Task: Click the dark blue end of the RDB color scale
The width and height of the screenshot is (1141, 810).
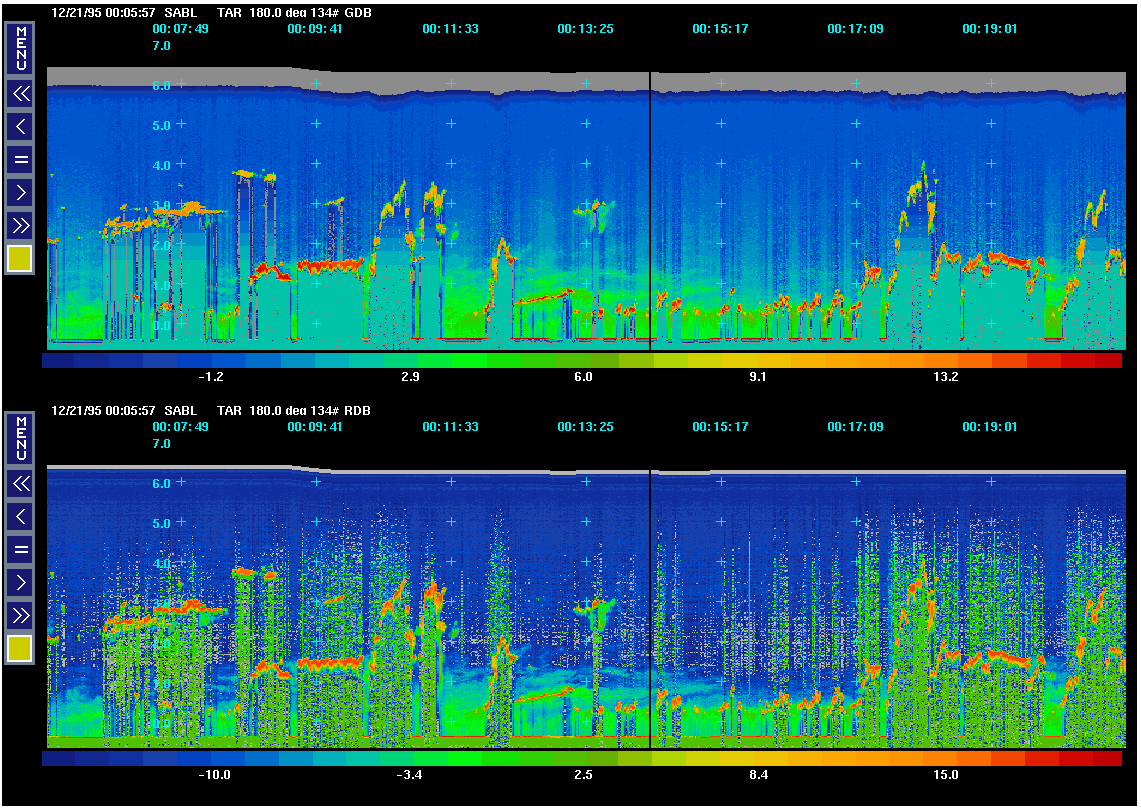Action: (58, 758)
